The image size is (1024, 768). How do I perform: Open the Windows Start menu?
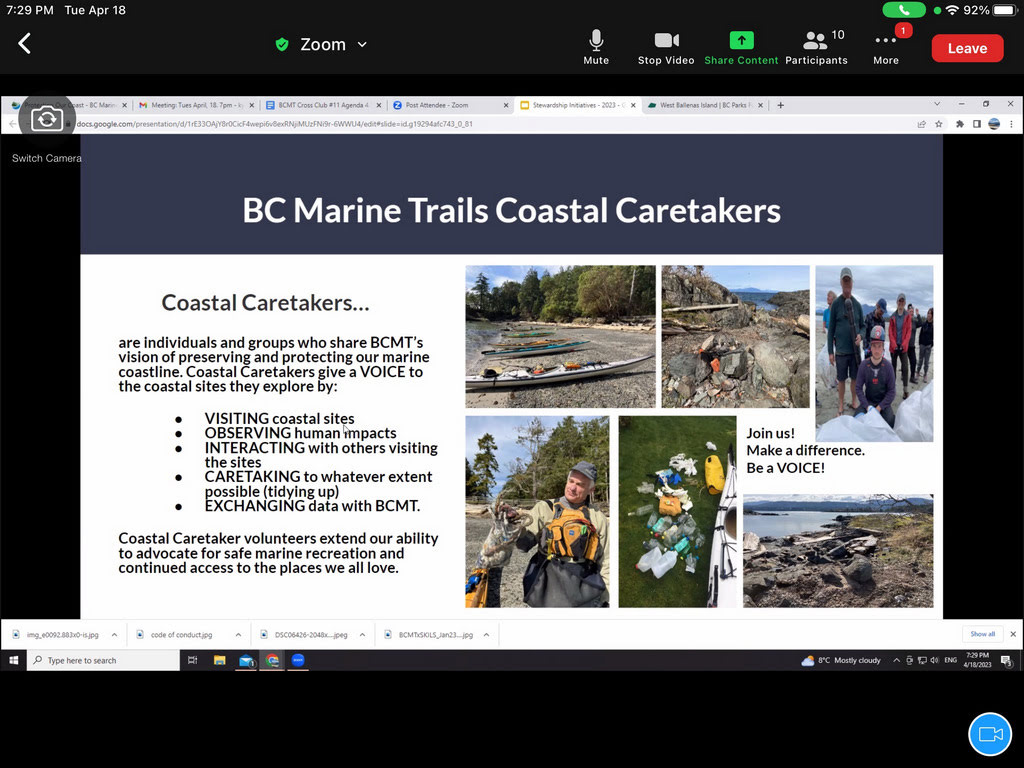coord(13,660)
